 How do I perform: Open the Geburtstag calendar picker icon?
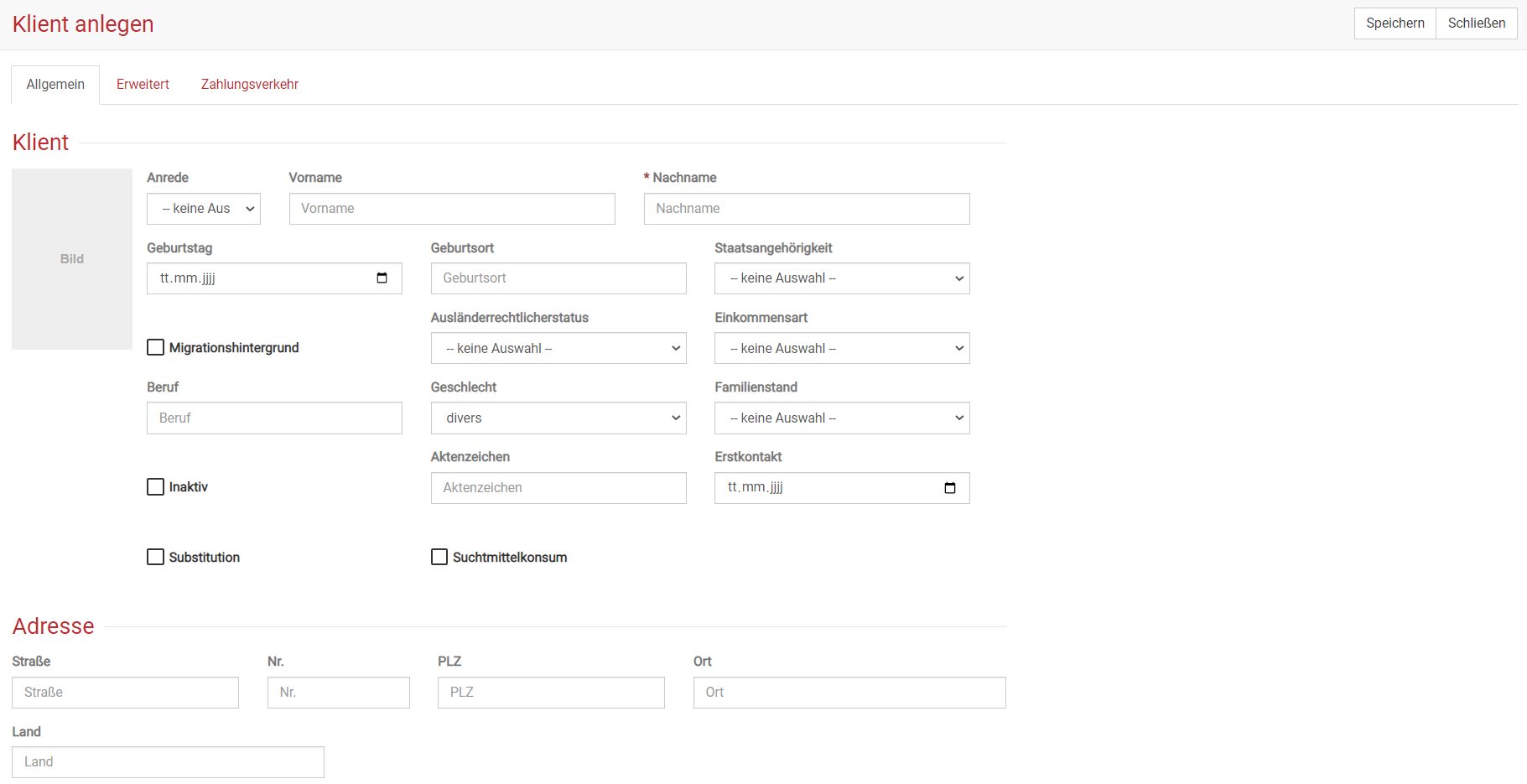pyautogui.click(x=382, y=278)
